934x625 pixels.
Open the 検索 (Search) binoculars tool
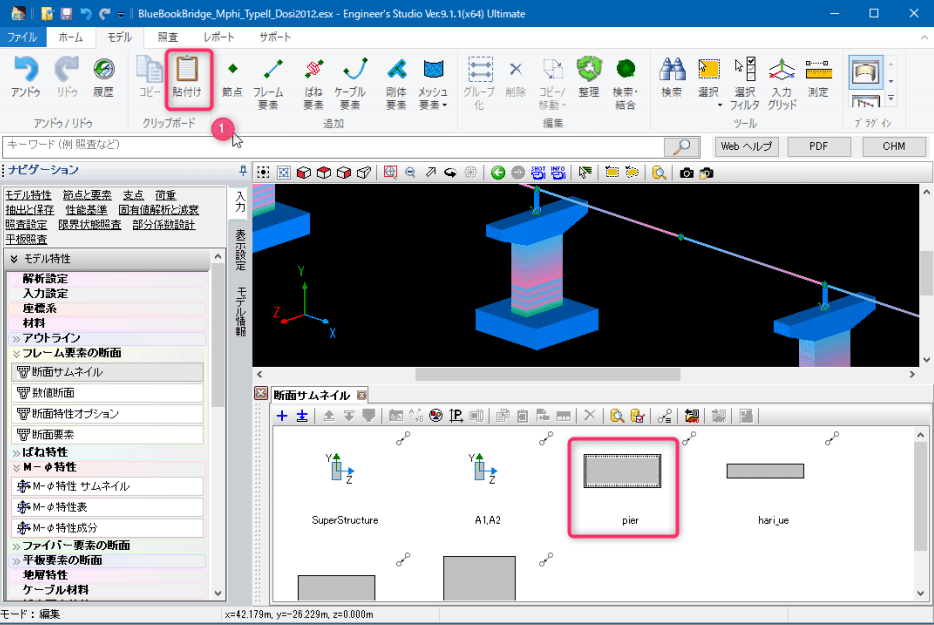pos(671,77)
